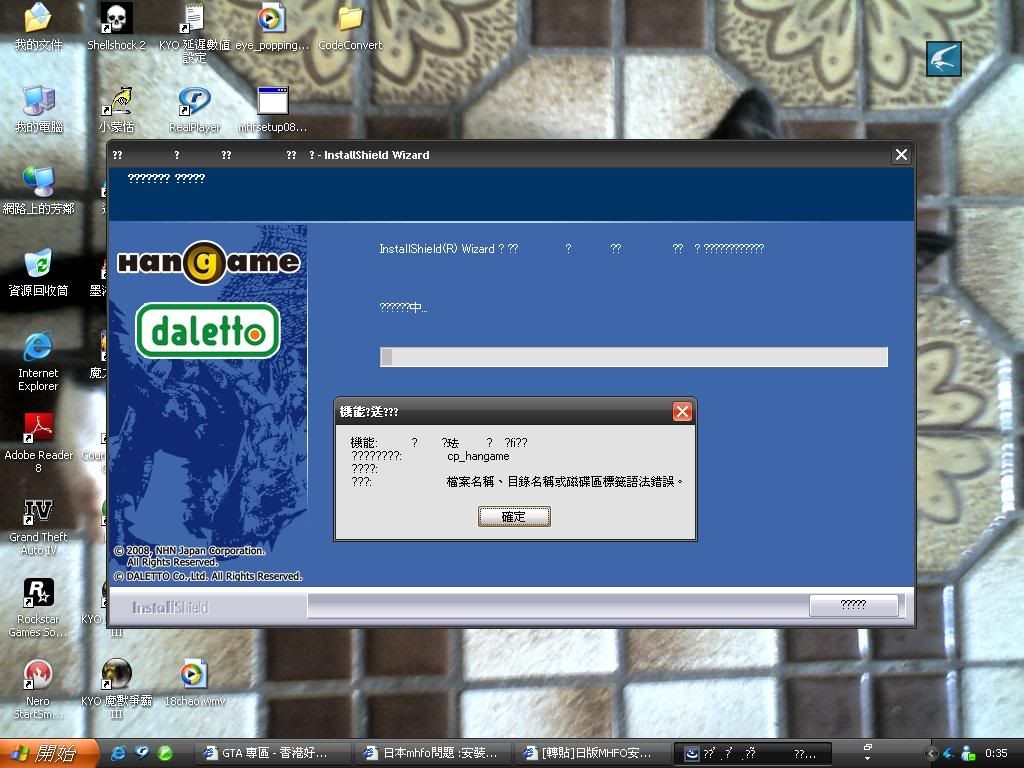
Task: Launch the RealPlayer shortcut
Action: (194, 108)
